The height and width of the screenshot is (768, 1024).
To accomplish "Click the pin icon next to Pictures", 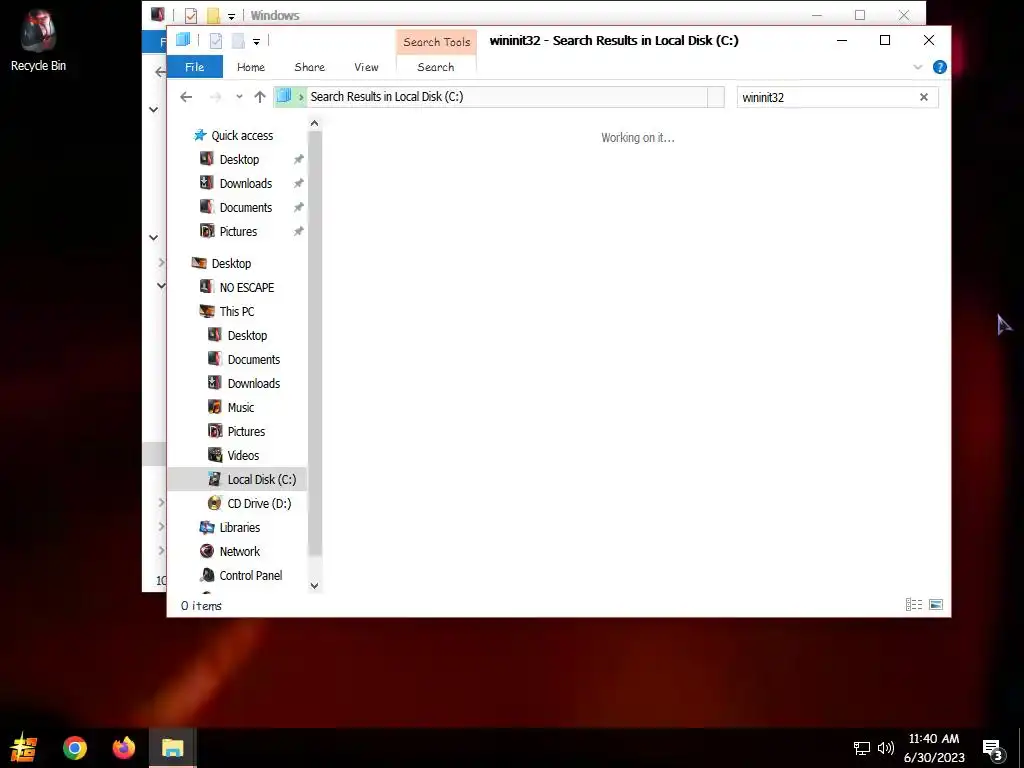I will 298,231.
